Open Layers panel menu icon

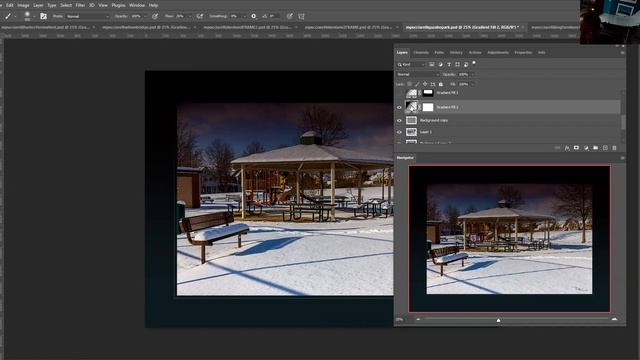click(x=622, y=53)
